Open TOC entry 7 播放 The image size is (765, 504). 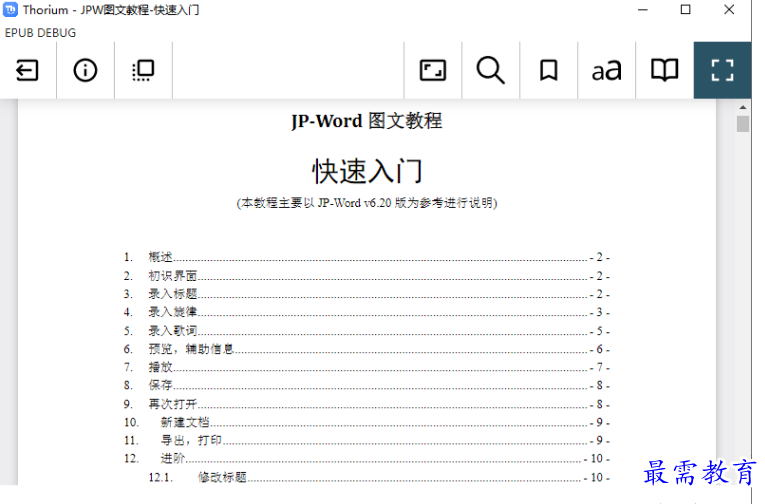point(366,367)
